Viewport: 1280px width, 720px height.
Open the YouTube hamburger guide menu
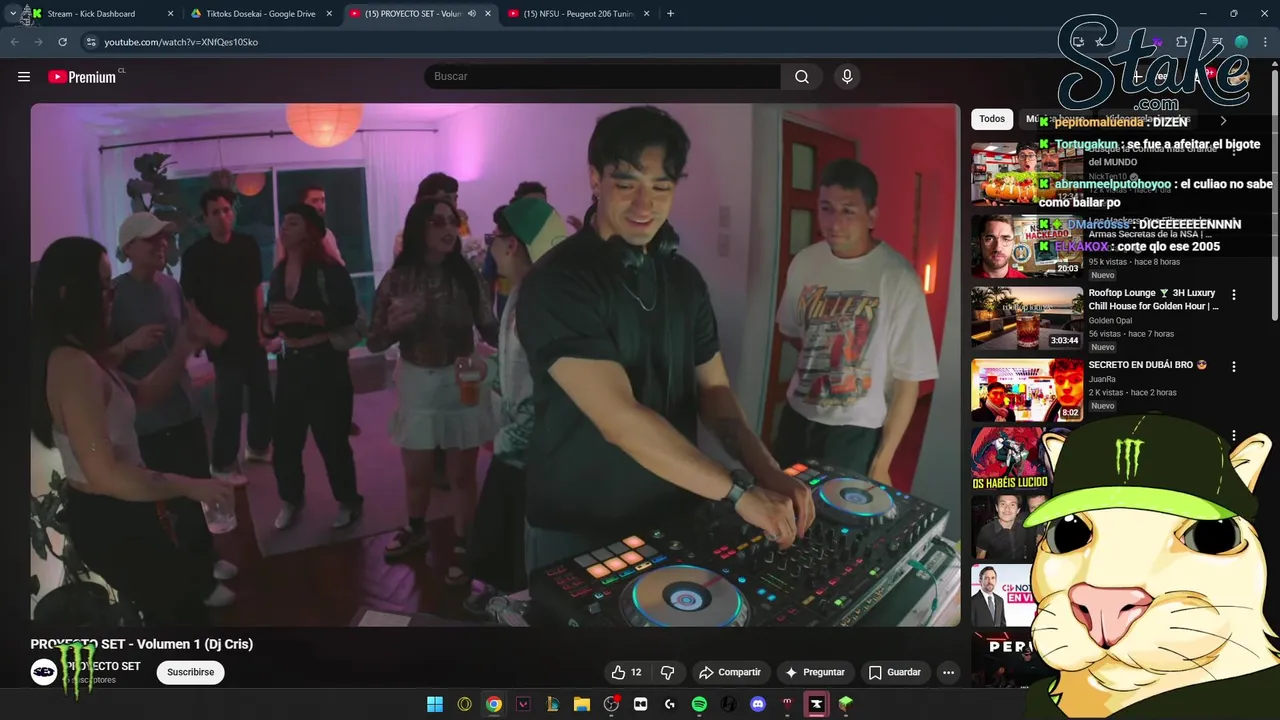point(24,77)
